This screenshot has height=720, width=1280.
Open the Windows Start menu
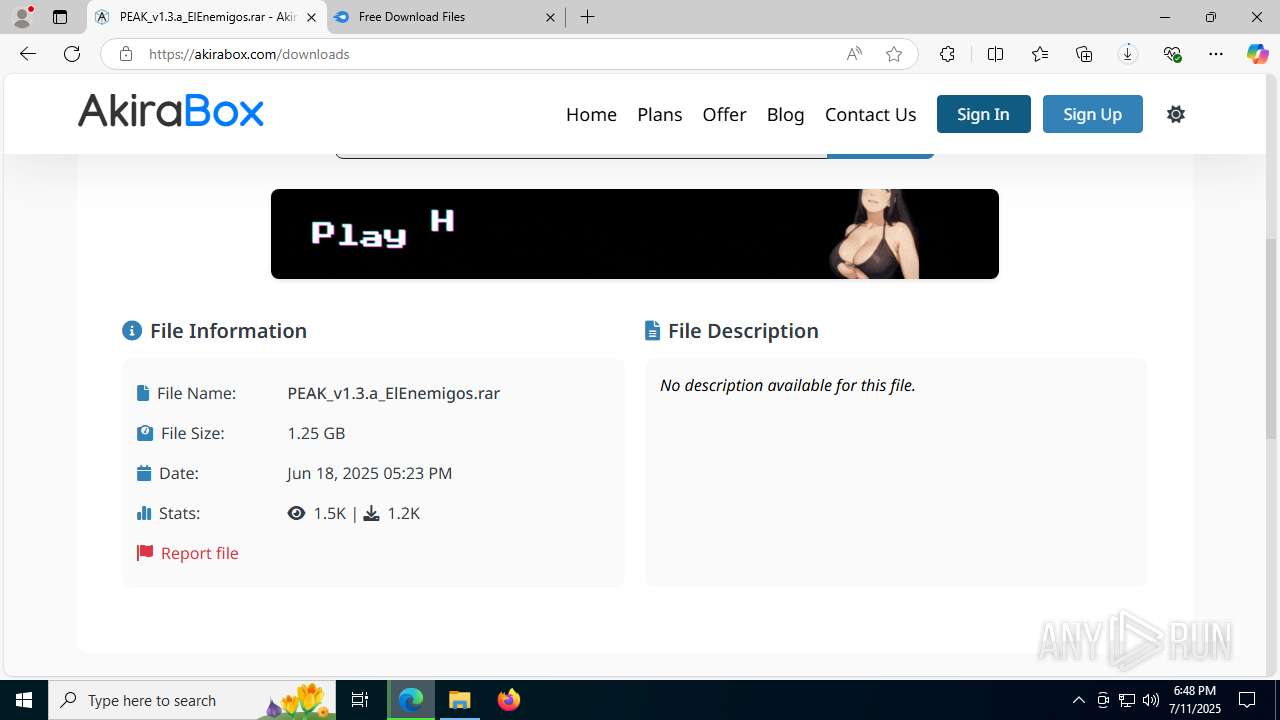coord(24,700)
